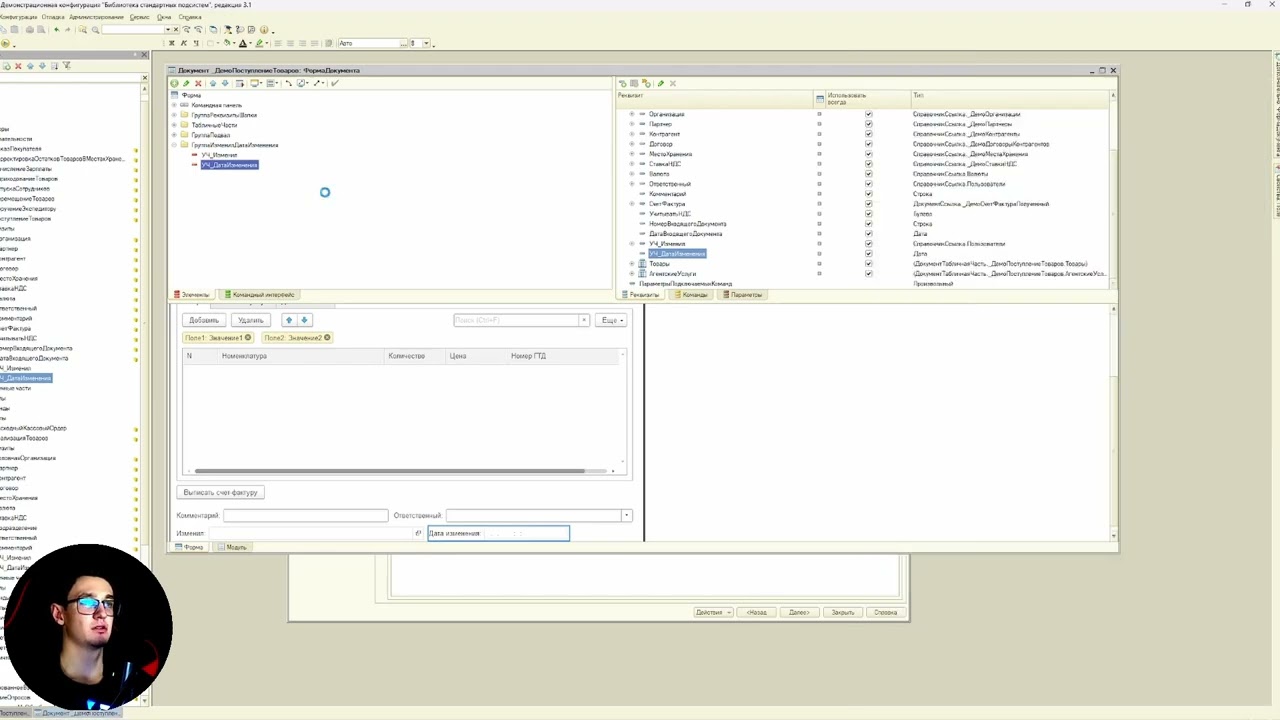The width and height of the screenshot is (1280, 720).
Task: Click the table icon next to Товары attribute
Action: 643,264
